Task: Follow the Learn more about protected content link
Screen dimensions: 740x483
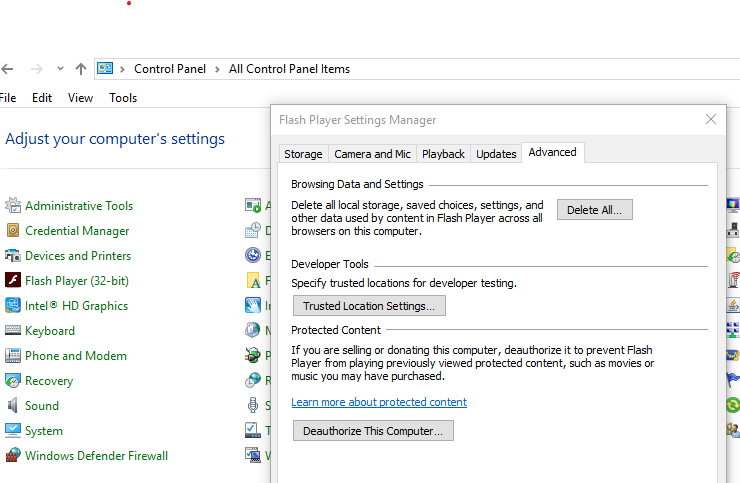Action: point(379,402)
